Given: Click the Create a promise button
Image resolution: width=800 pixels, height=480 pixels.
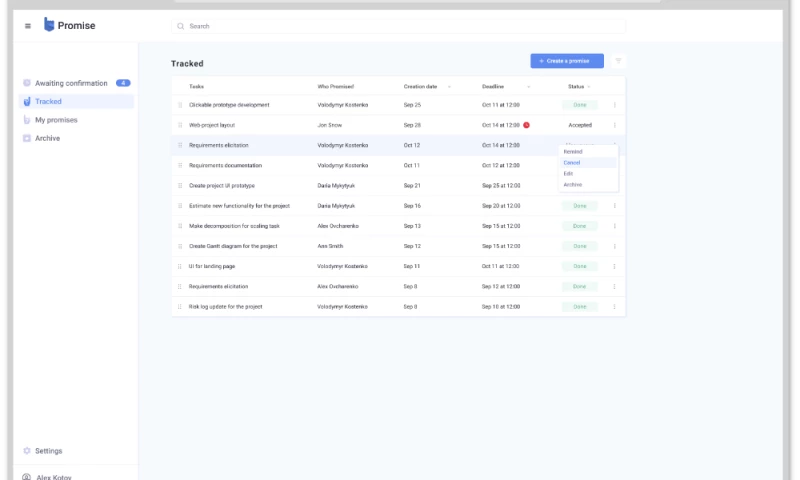Looking at the screenshot, I should click(x=567, y=61).
